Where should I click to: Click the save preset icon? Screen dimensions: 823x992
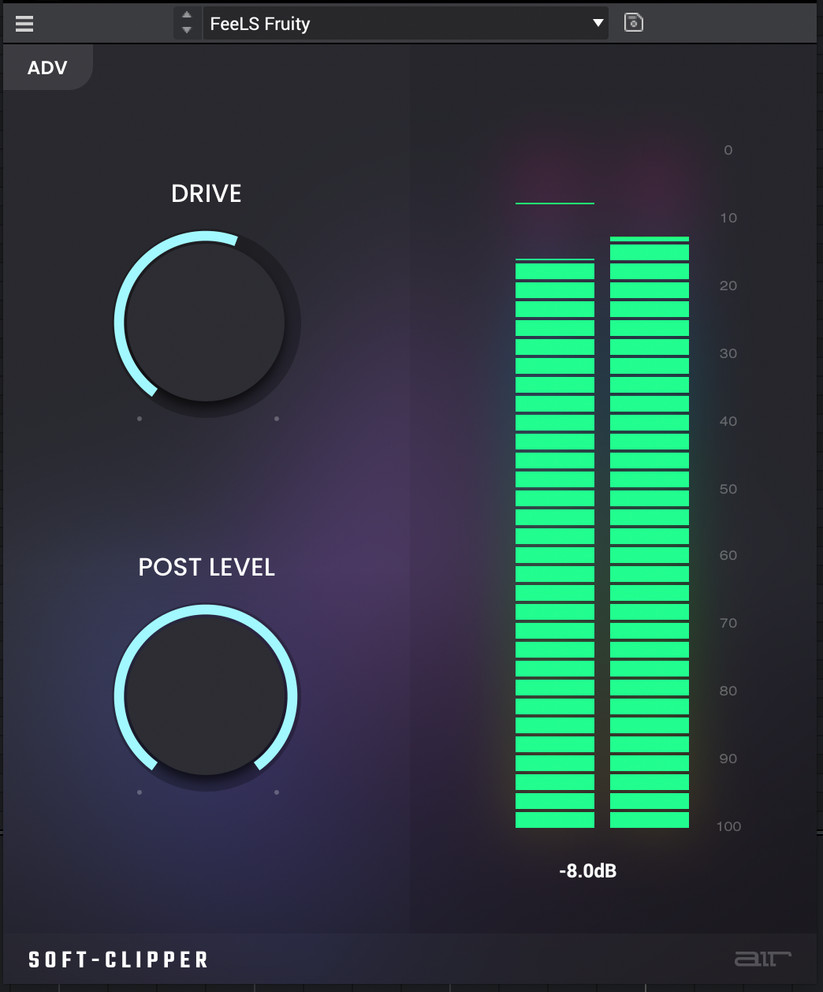tap(632, 22)
